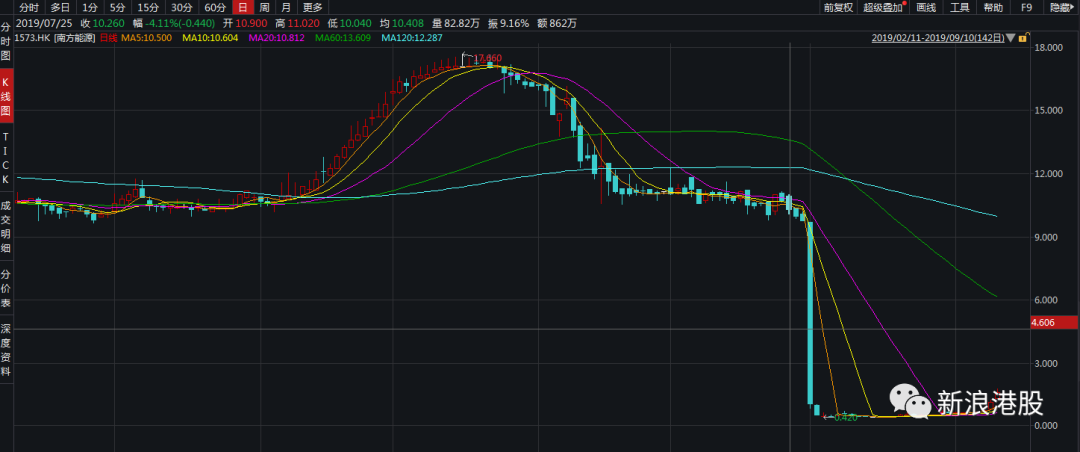The image size is (1080, 452).
Task: Click the opening value 10.900
Action: point(251,23)
